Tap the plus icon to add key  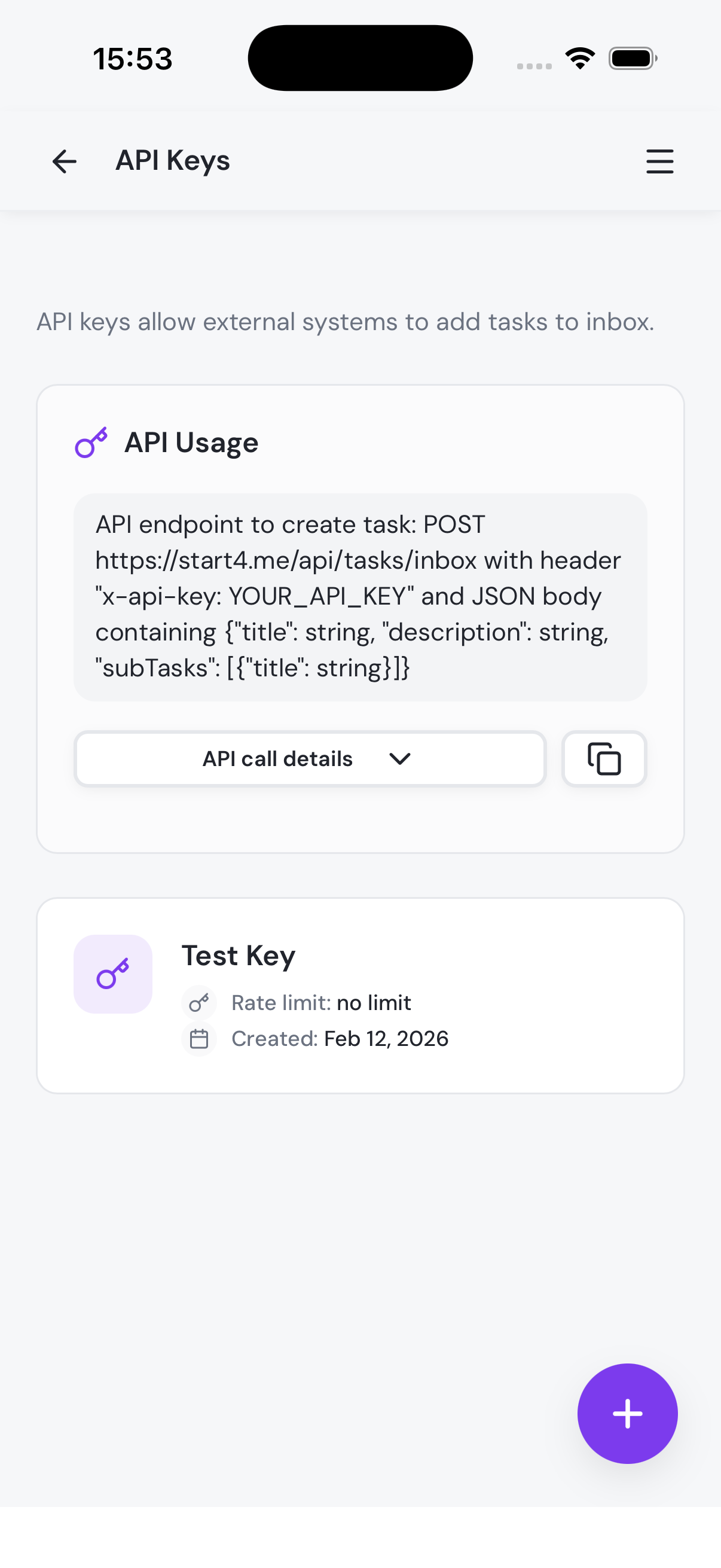click(x=627, y=1413)
